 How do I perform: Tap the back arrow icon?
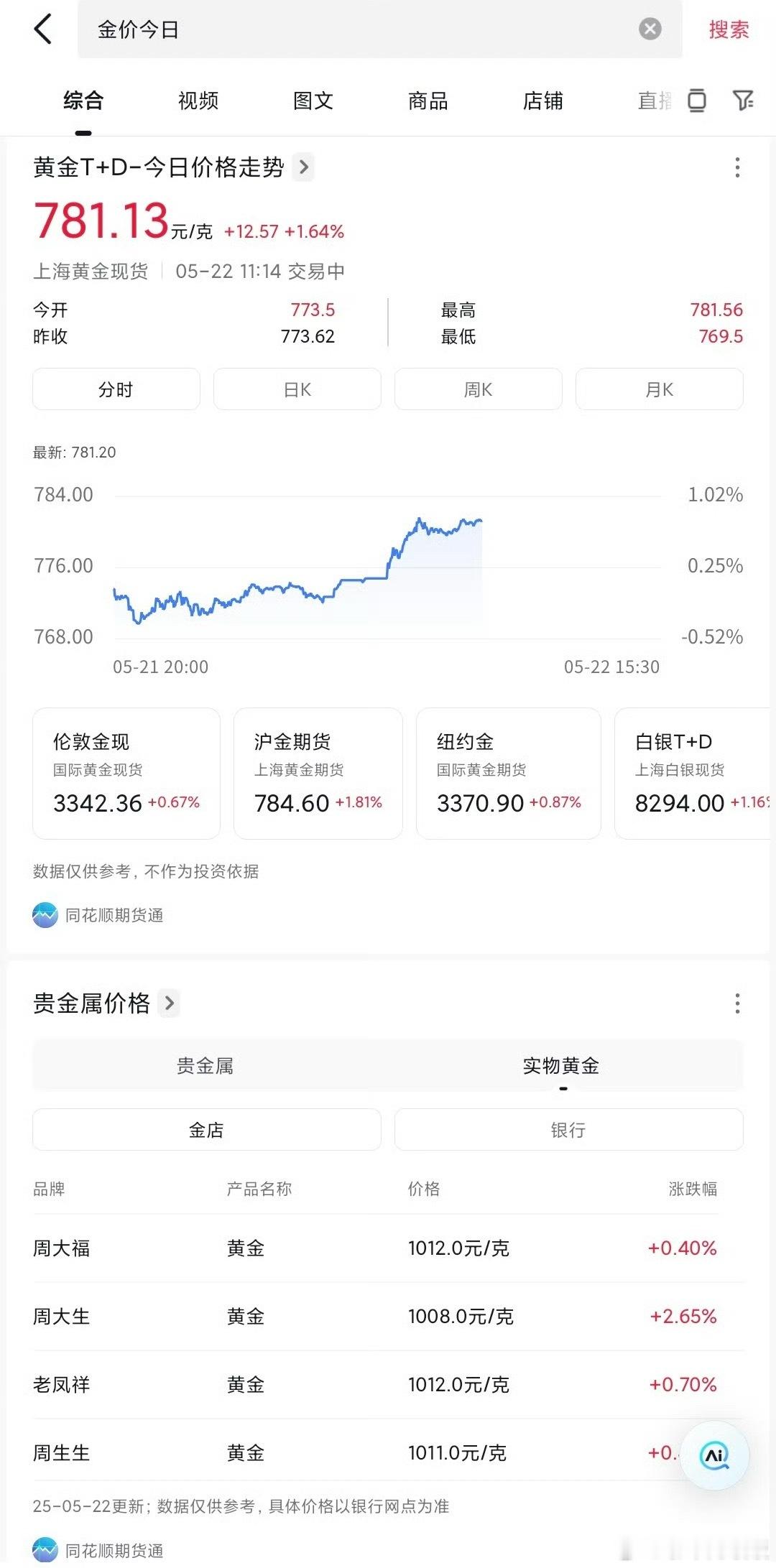point(43,29)
